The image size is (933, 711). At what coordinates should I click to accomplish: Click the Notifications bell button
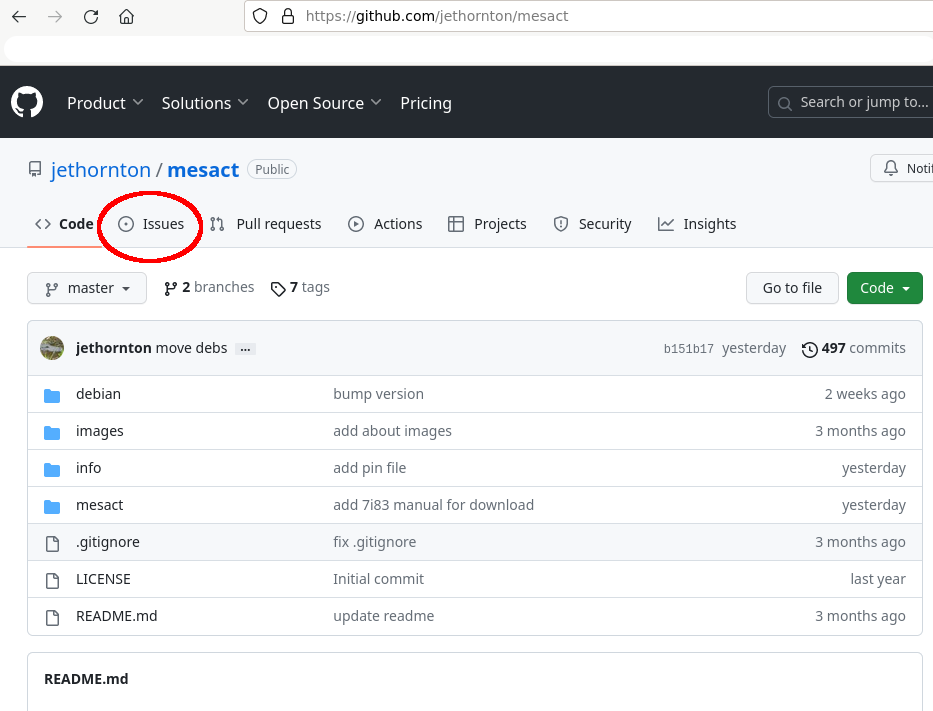click(x=905, y=169)
